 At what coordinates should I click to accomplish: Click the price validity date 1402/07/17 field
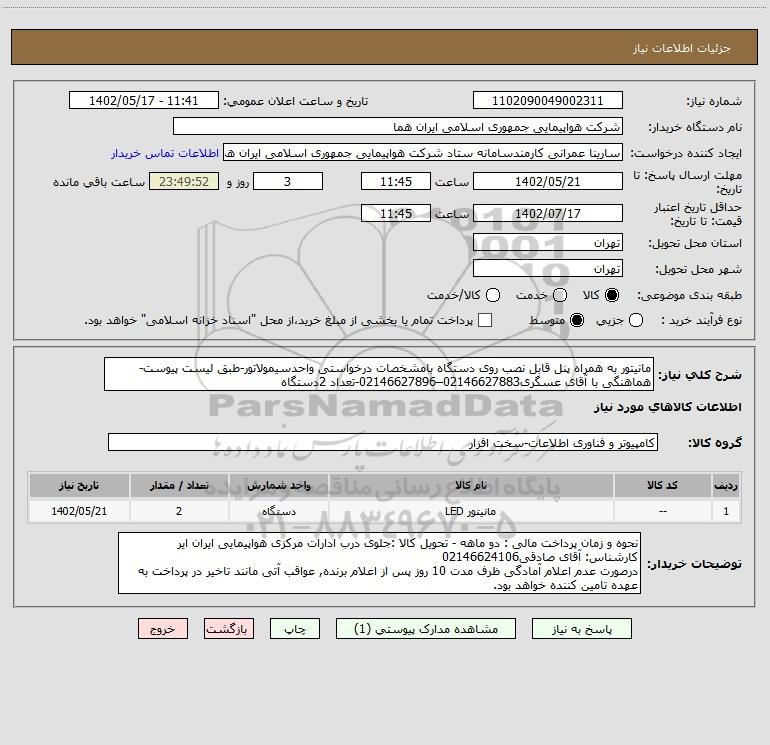[x=548, y=213]
